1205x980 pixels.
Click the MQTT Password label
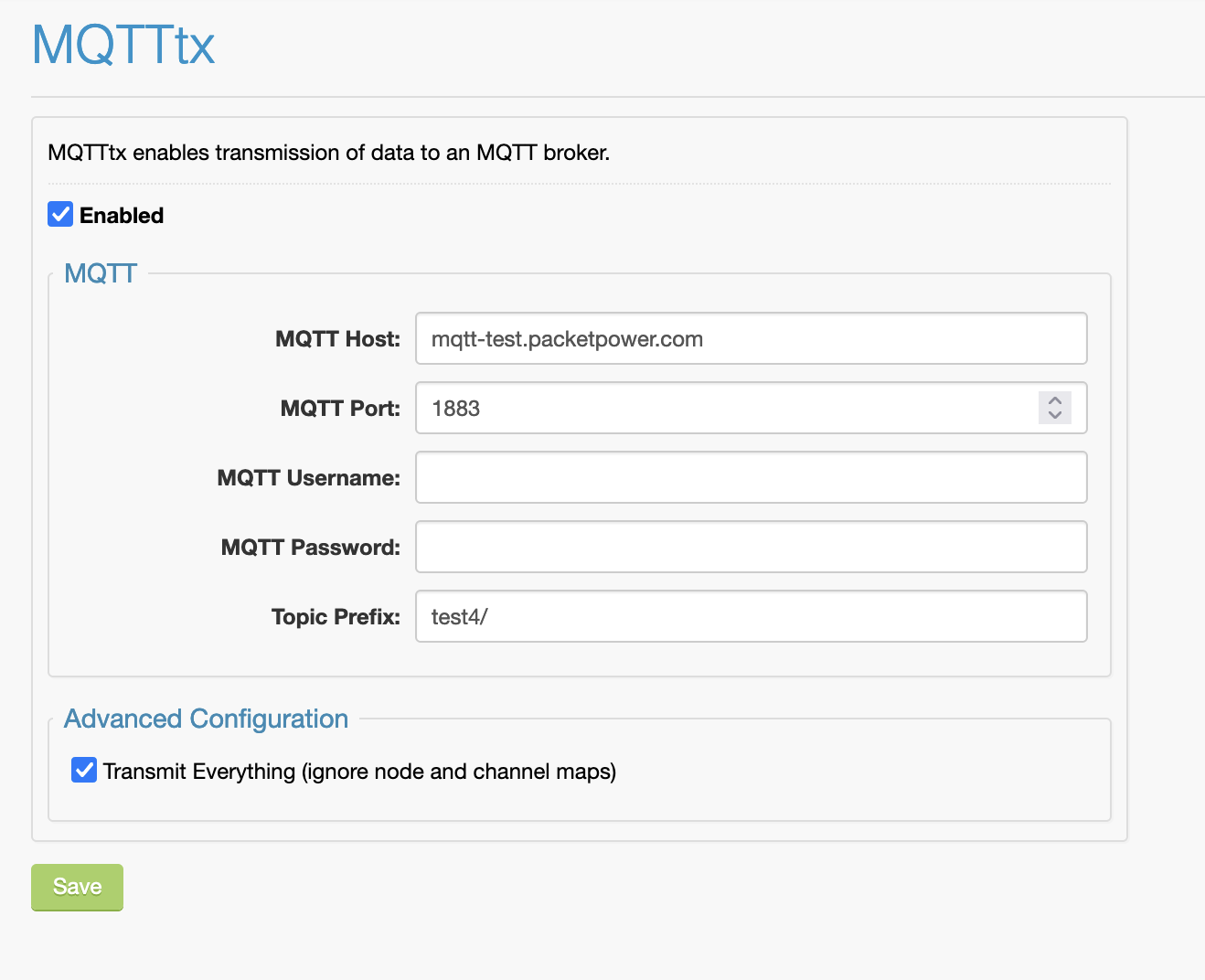point(310,548)
